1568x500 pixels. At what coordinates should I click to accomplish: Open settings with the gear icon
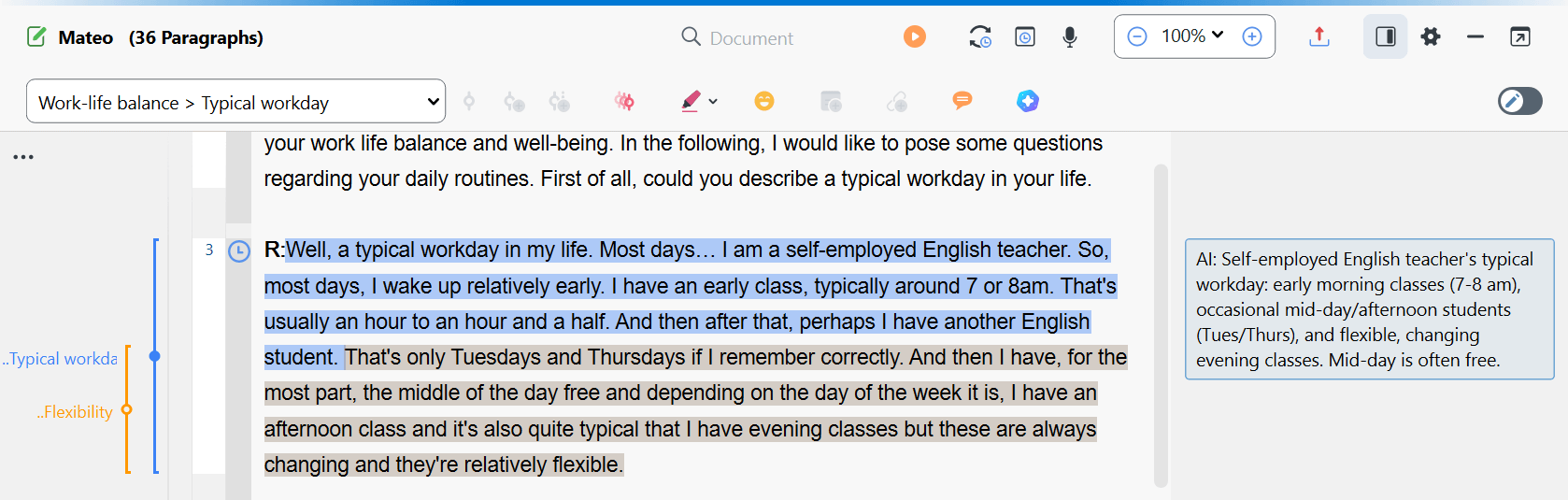click(x=1431, y=36)
